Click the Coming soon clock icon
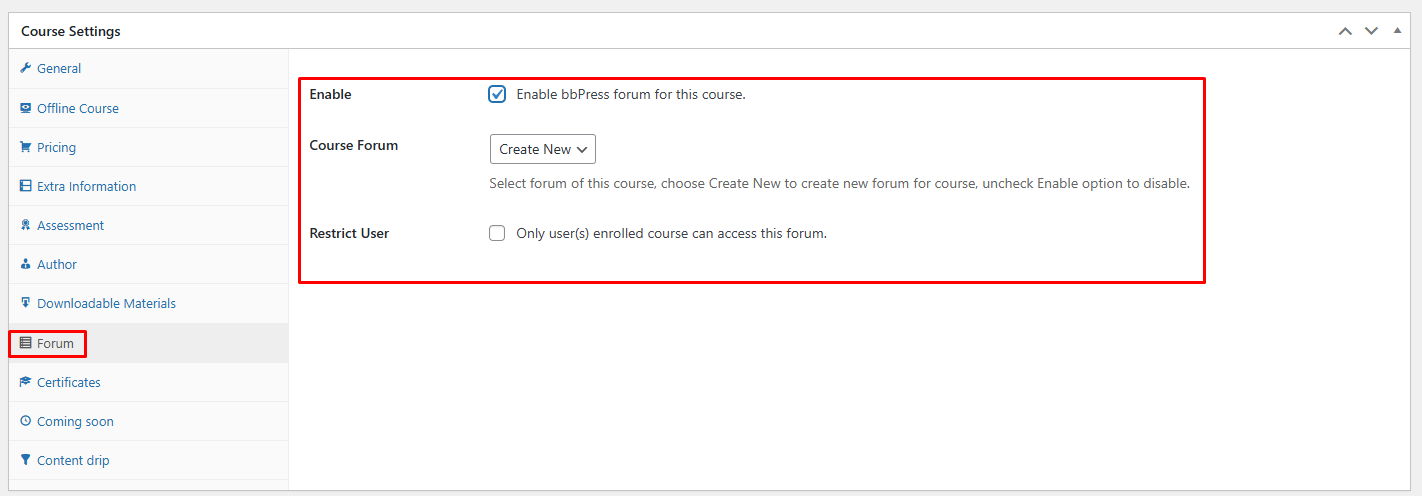Viewport: 1422px width, 496px height. pos(26,421)
